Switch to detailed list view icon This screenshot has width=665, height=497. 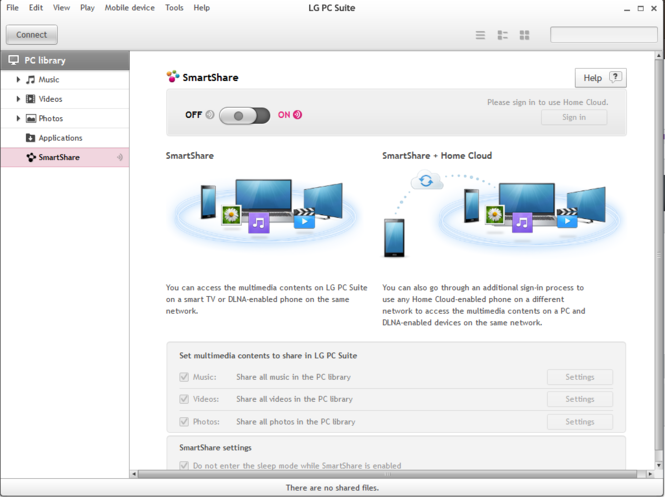pyautogui.click(x=503, y=35)
